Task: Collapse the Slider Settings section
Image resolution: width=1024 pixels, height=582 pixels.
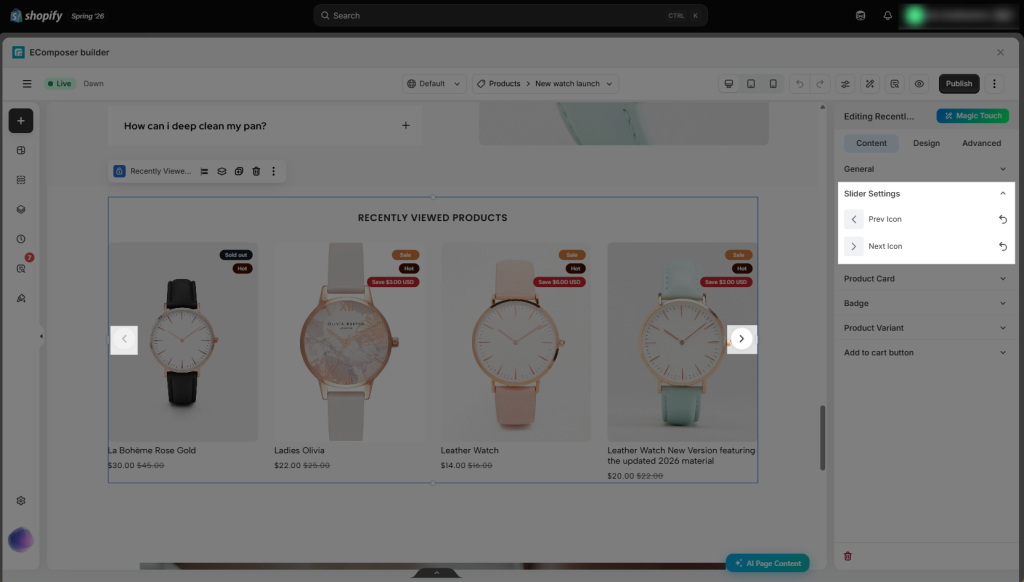Action: point(1002,193)
